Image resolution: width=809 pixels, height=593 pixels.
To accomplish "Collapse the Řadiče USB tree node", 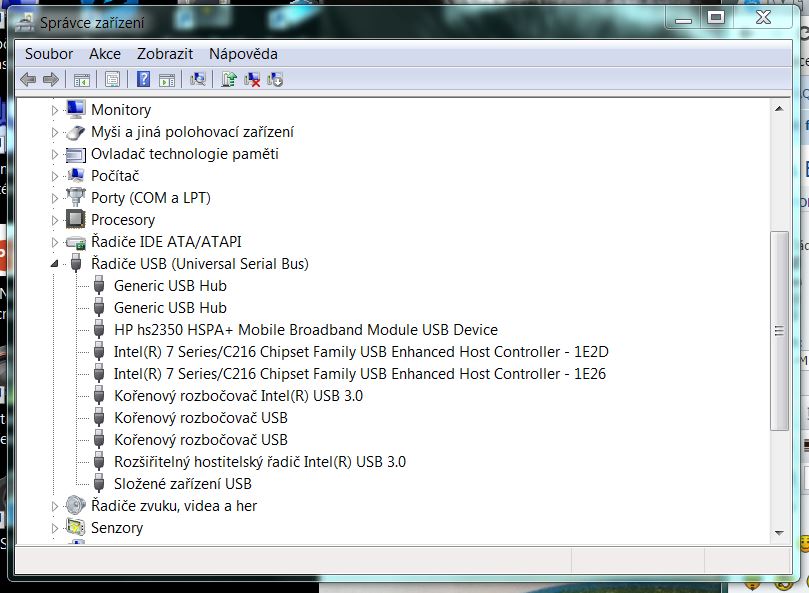I will coord(55,264).
